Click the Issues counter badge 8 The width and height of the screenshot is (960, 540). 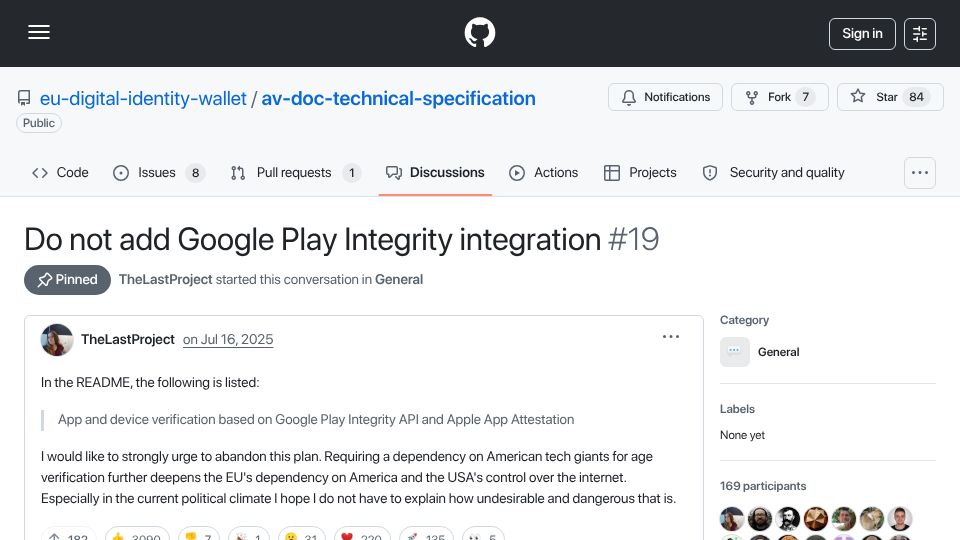195,173
